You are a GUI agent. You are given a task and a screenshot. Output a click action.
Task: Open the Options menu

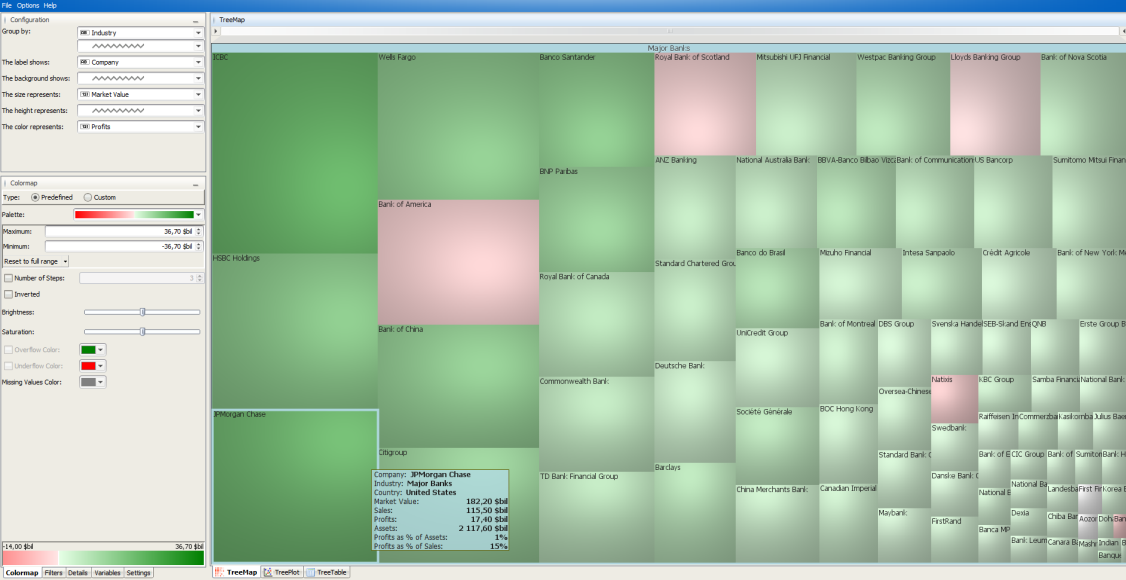[x=28, y=5]
